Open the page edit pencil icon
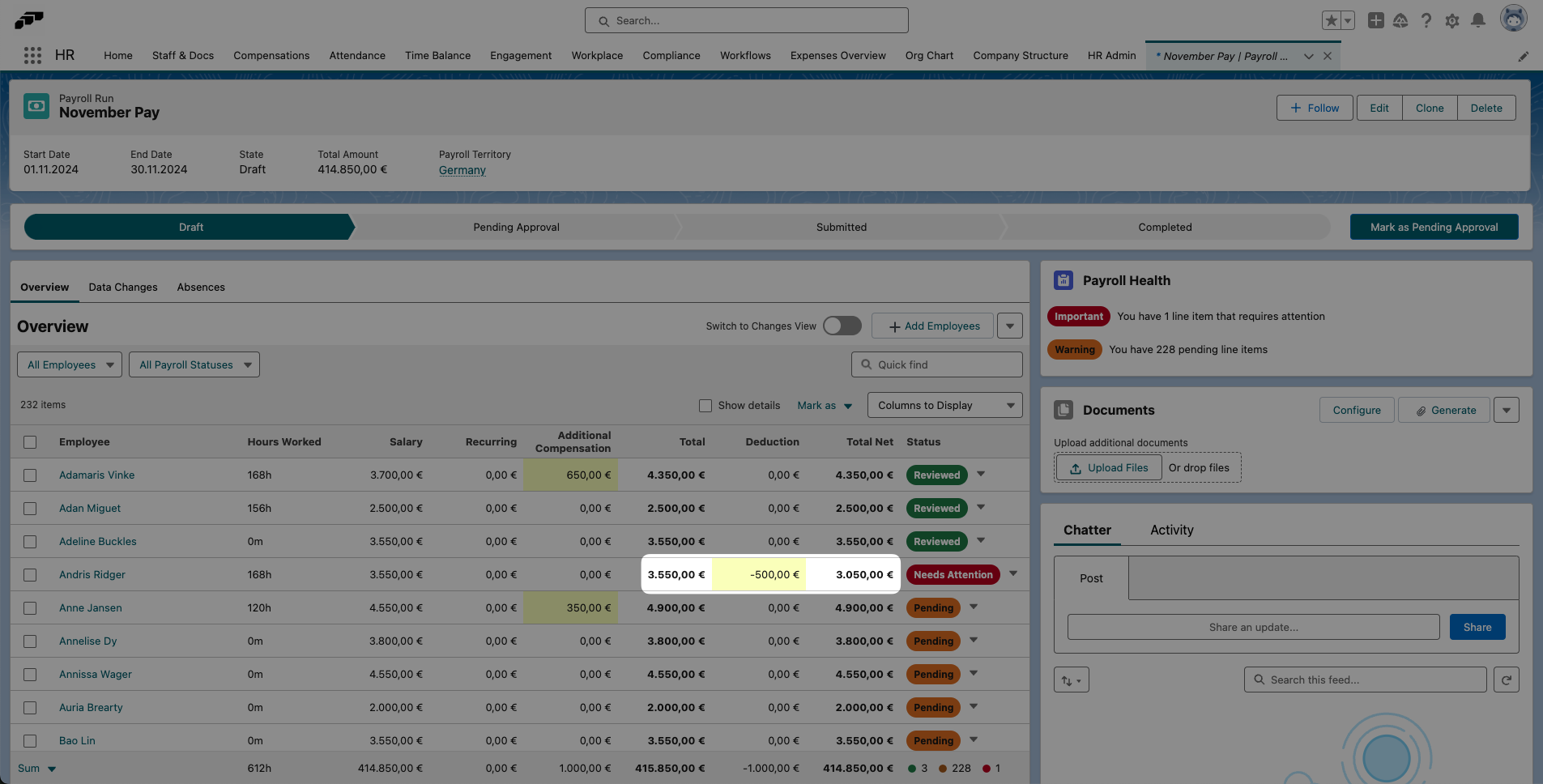 click(1524, 56)
